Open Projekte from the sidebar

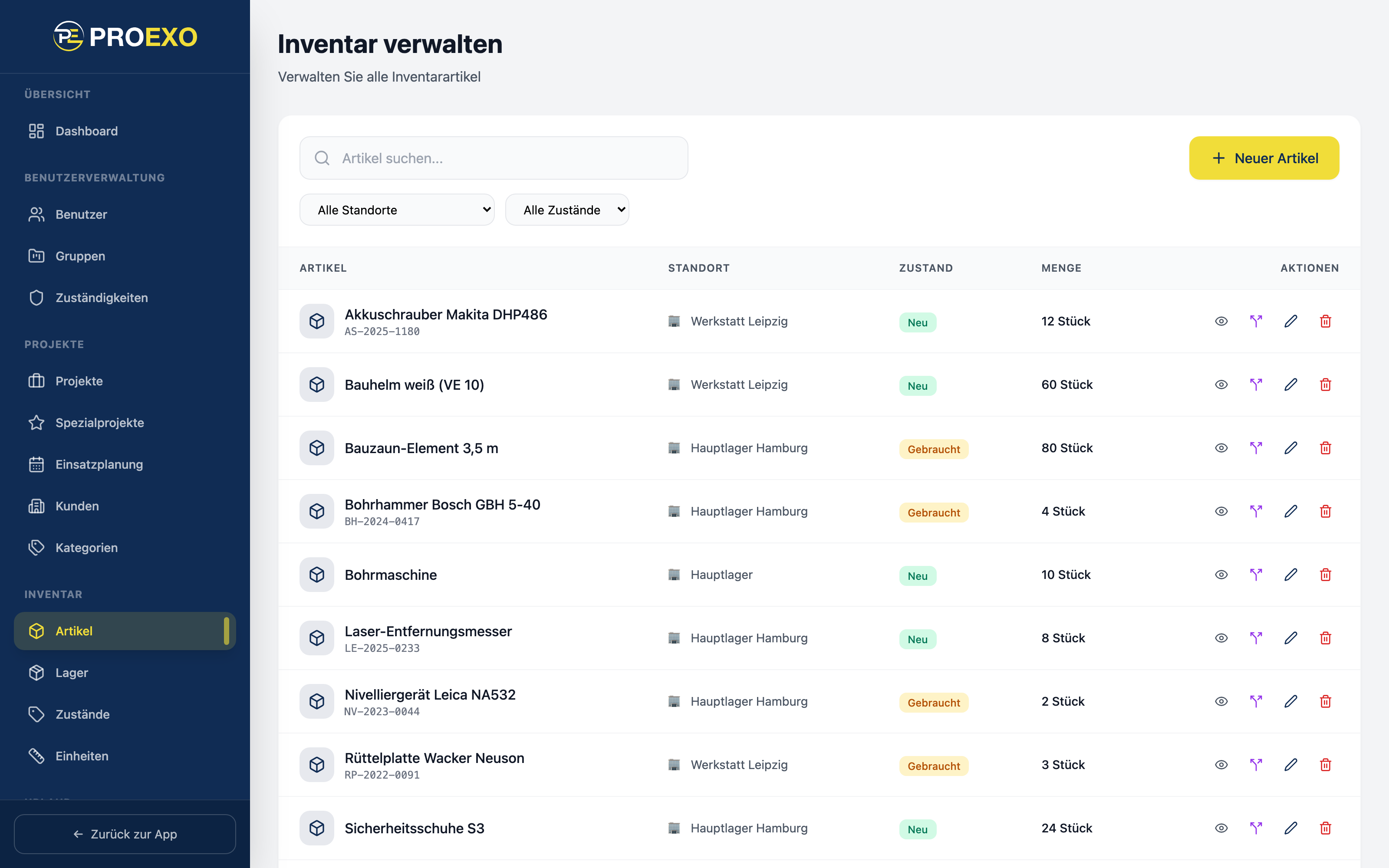(x=125, y=381)
